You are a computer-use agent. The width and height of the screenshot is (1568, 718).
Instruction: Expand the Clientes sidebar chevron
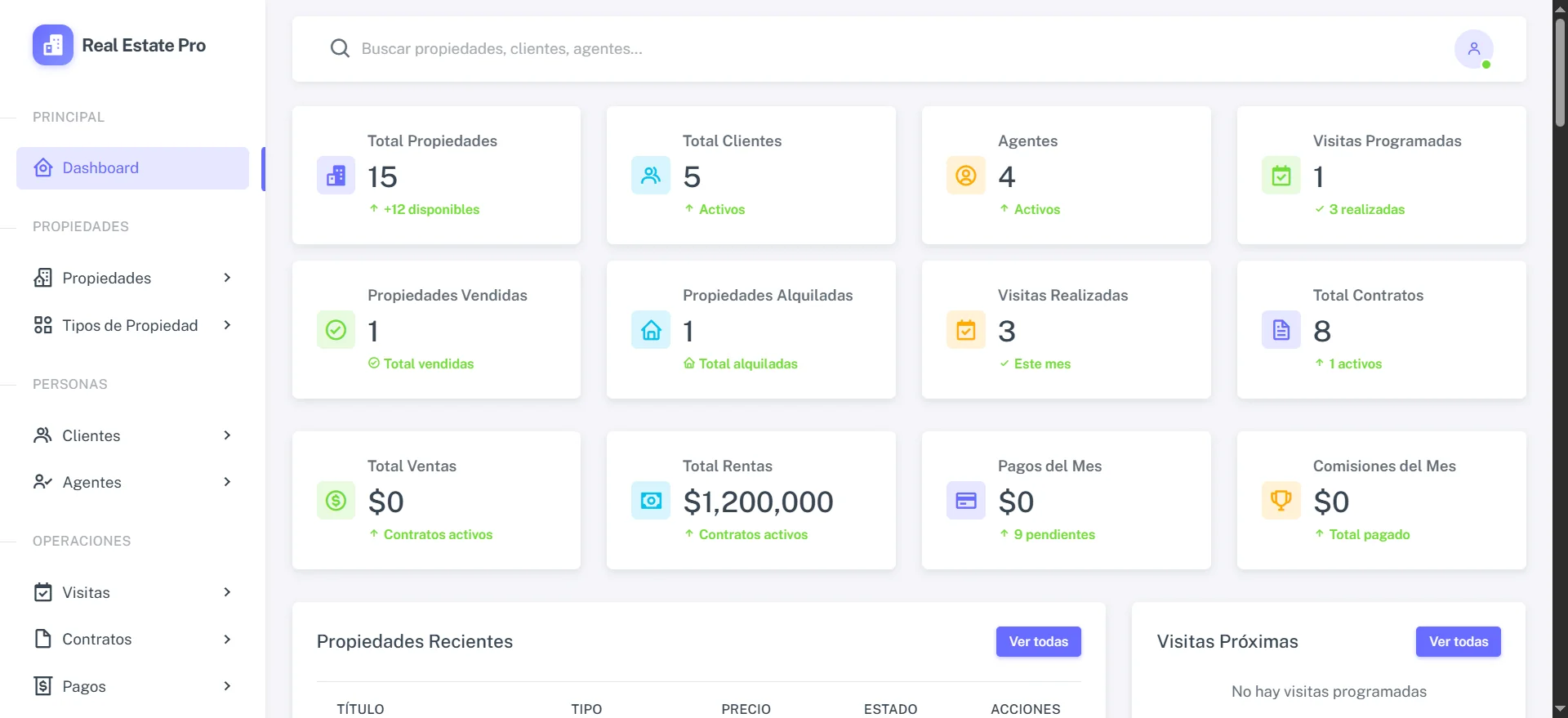tap(227, 435)
